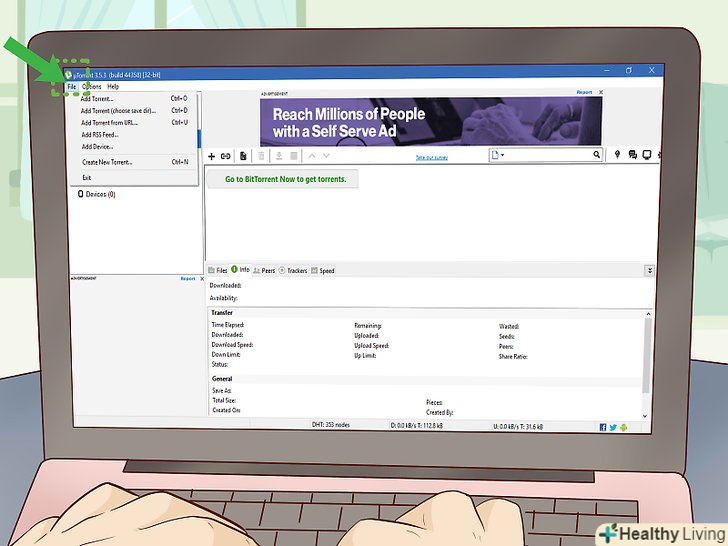The width and height of the screenshot is (728, 546).
Task: Click scroll-up arrow of info pane
Action: pyautogui.click(x=648, y=314)
